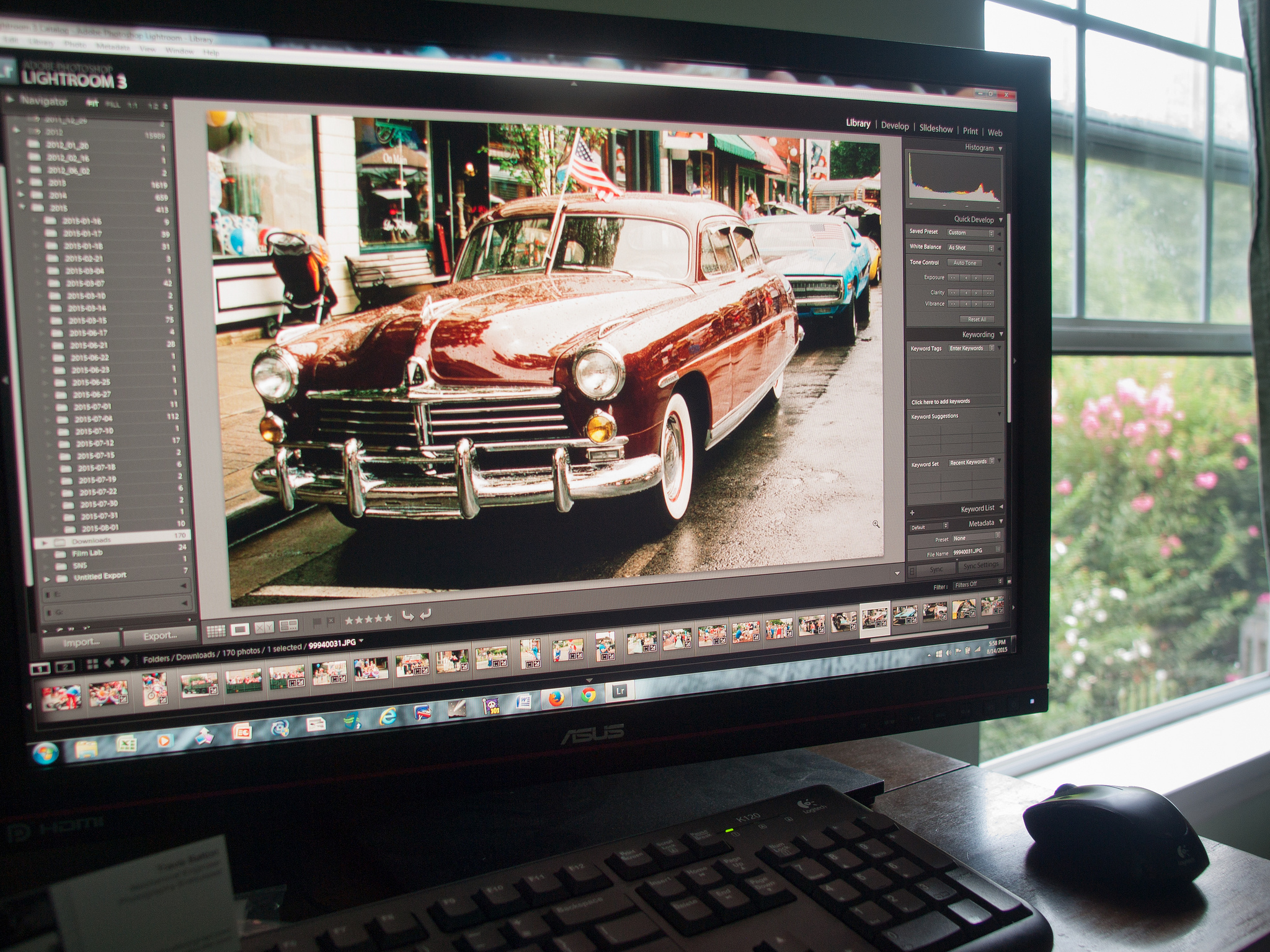
Task: Decrease Exposure by a large step
Action: point(952,278)
